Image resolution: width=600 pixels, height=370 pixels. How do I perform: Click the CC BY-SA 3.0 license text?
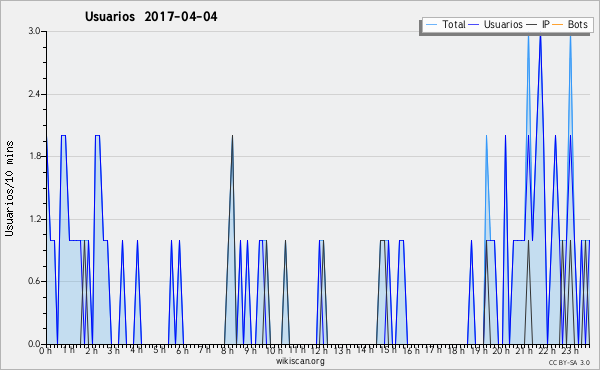pos(569,362)
